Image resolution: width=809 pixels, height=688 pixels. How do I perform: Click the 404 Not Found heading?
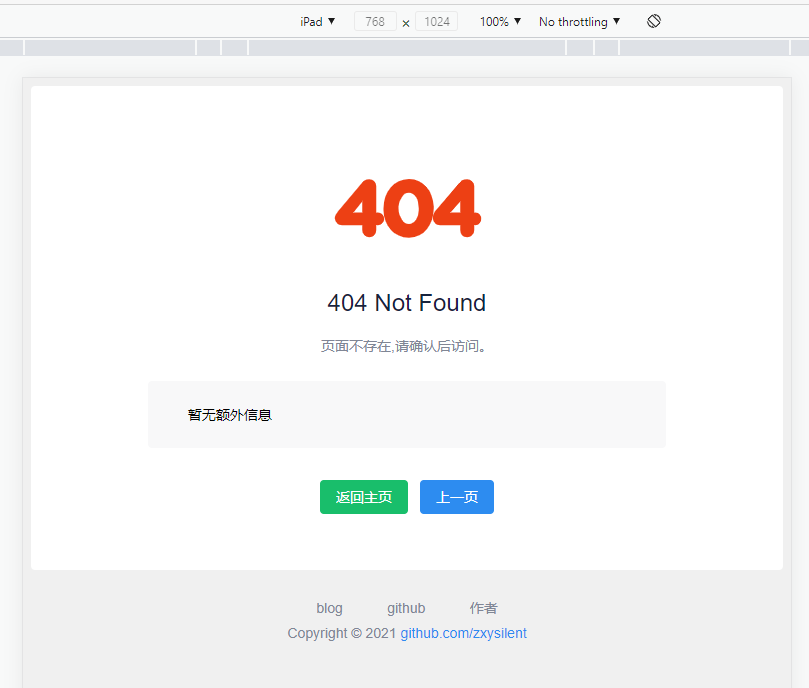coord(406,302)
